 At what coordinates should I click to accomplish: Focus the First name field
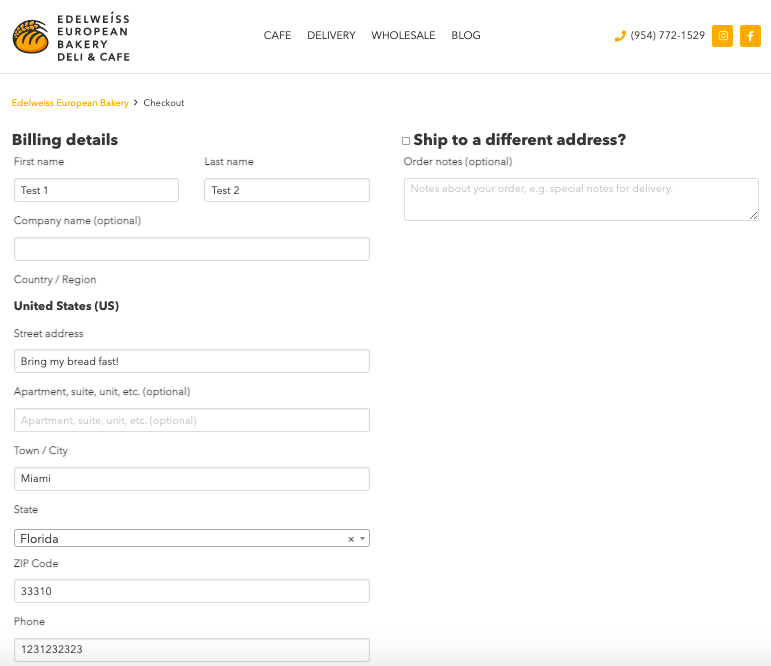coord(96,190)
